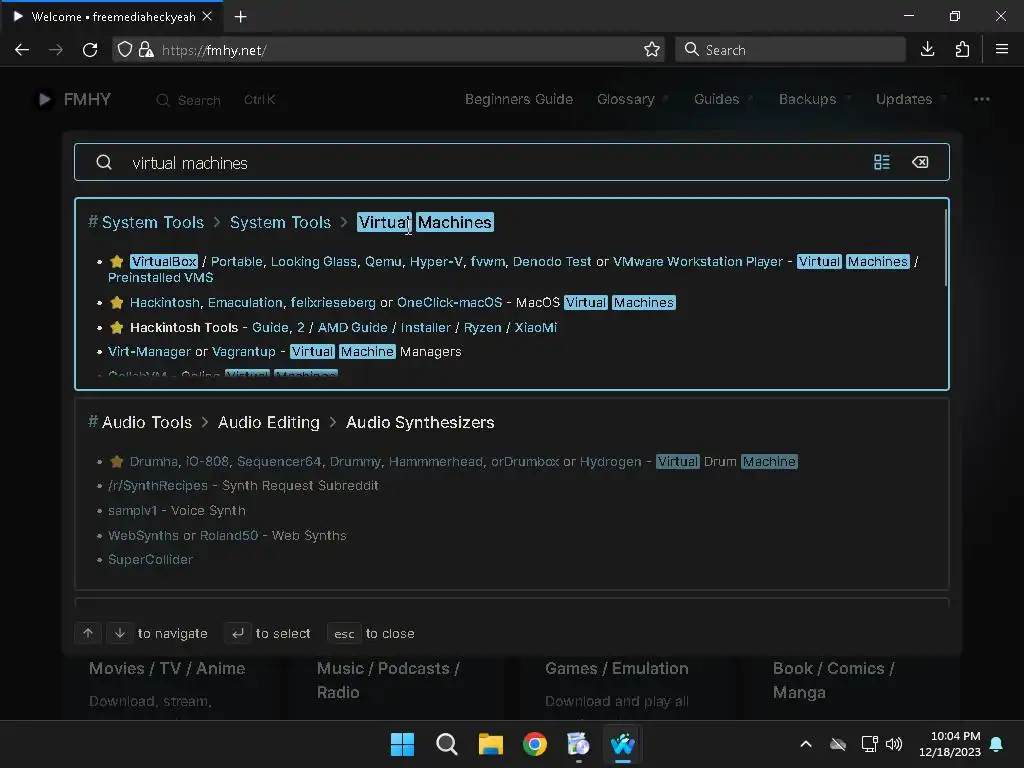This screenshot has height=768, width=1024.
Task: Click the result list scrollbar thumb
Action: [946, 247]
